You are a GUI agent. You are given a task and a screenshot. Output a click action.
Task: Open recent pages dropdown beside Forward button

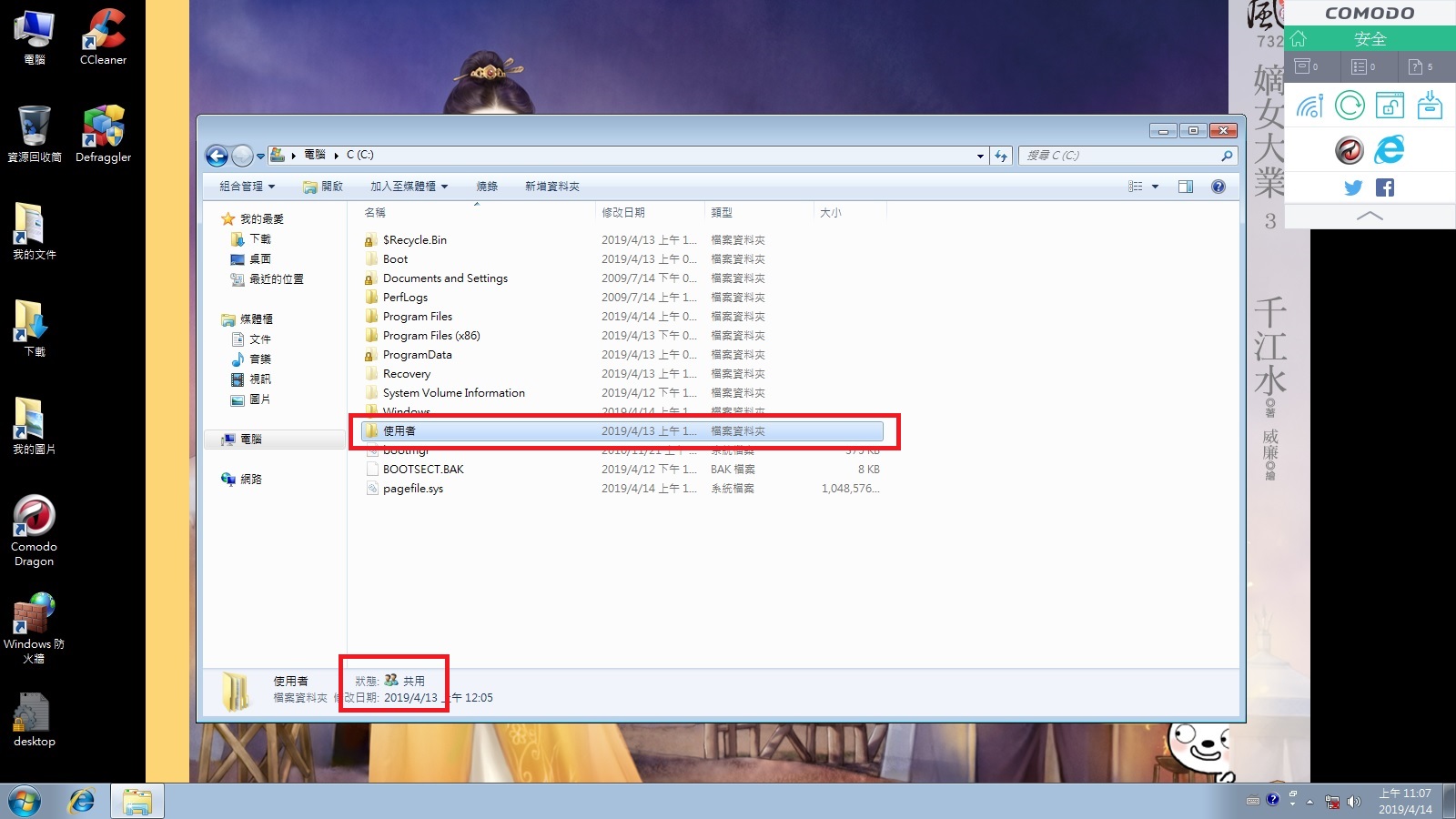pyautogui.click(x=260, y=157)
